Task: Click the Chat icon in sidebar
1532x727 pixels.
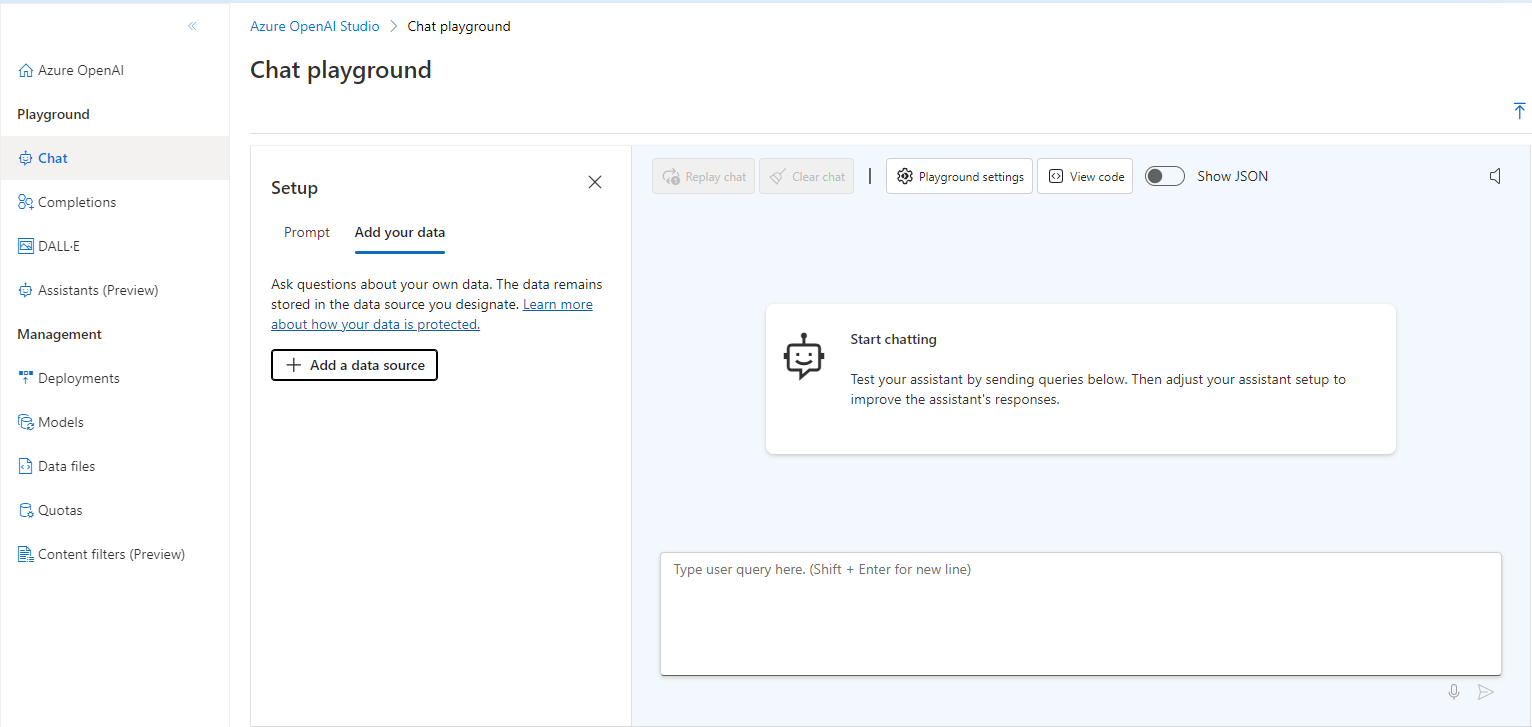Action: coord(26,158)
